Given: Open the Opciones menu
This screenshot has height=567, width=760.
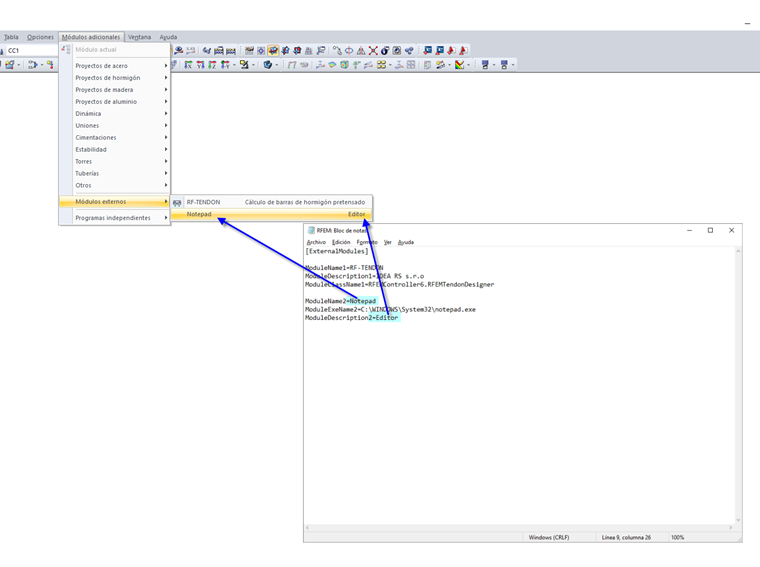Looking at the screenshot, I should coord(40,37).
